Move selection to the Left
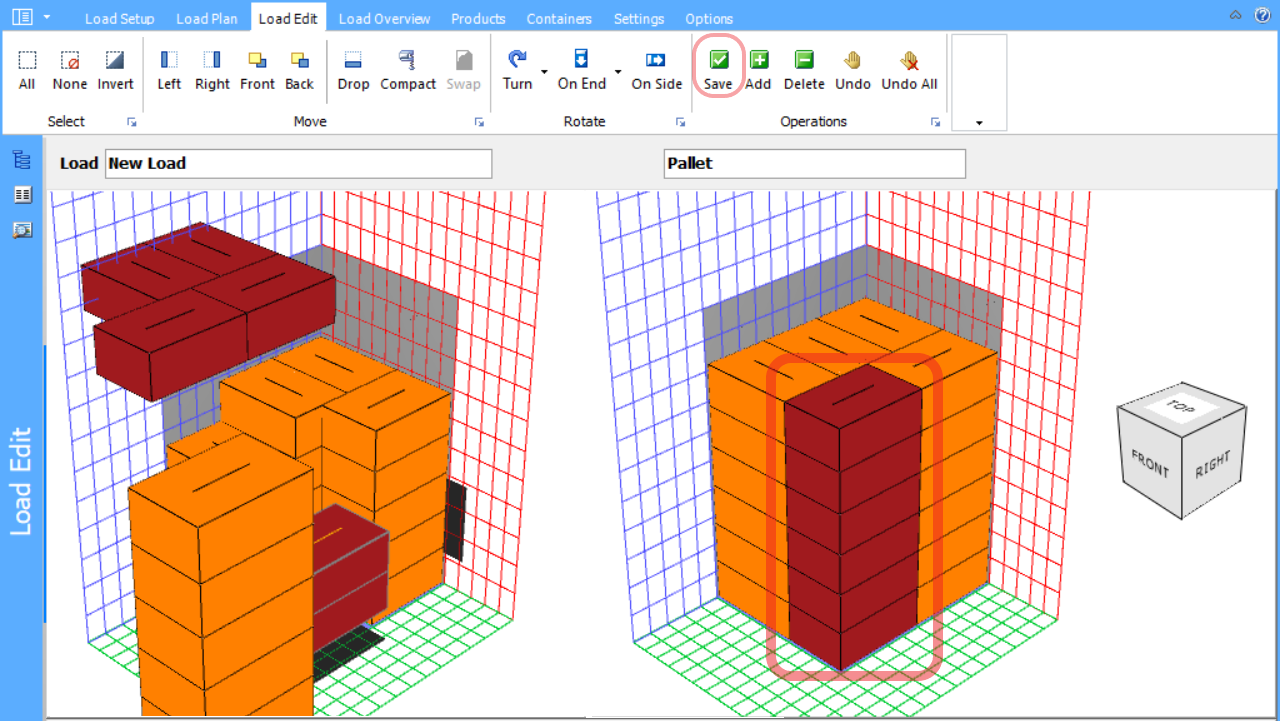The width and height of the screenshot is (1280, 721). [169, 68]
